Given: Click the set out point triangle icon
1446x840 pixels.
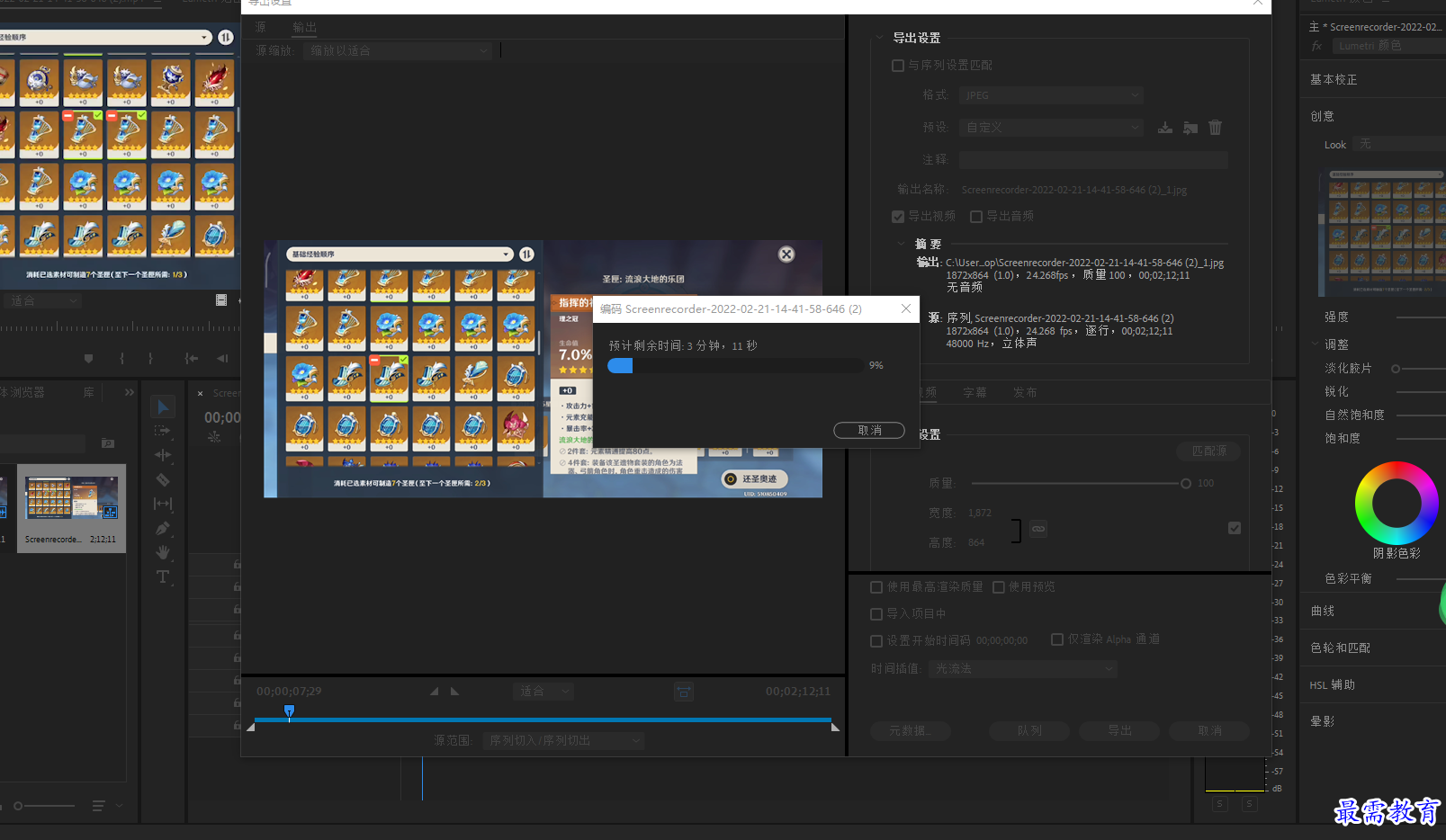Looking at the screenshot, I should click(454, 692).
